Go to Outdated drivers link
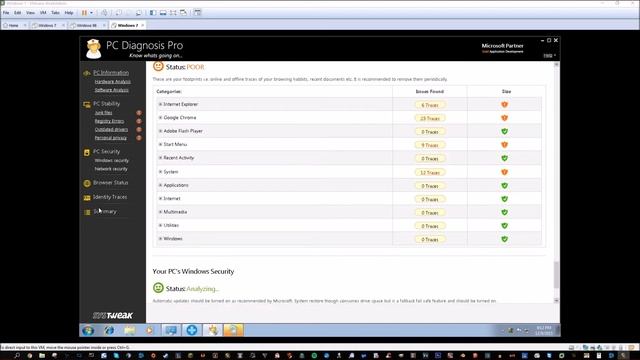 (111, 129)
